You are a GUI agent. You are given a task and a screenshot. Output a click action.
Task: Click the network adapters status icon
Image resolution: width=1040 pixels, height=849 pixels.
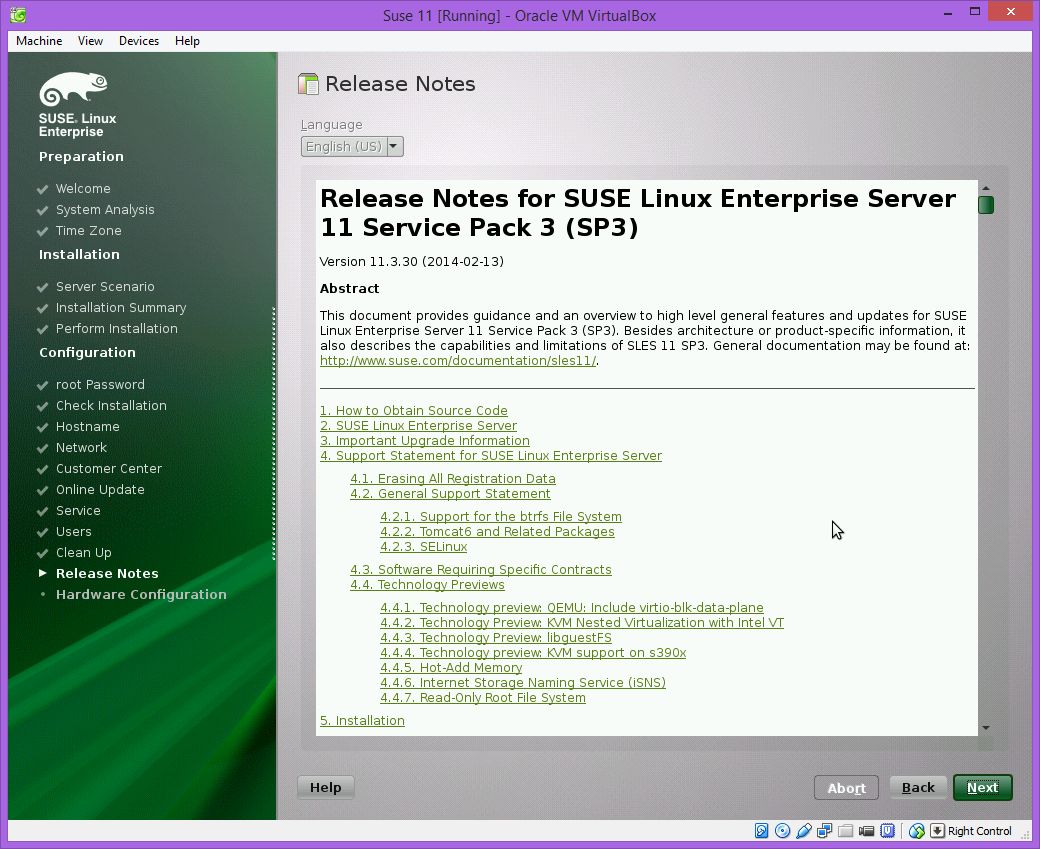[x=824, y=830]
